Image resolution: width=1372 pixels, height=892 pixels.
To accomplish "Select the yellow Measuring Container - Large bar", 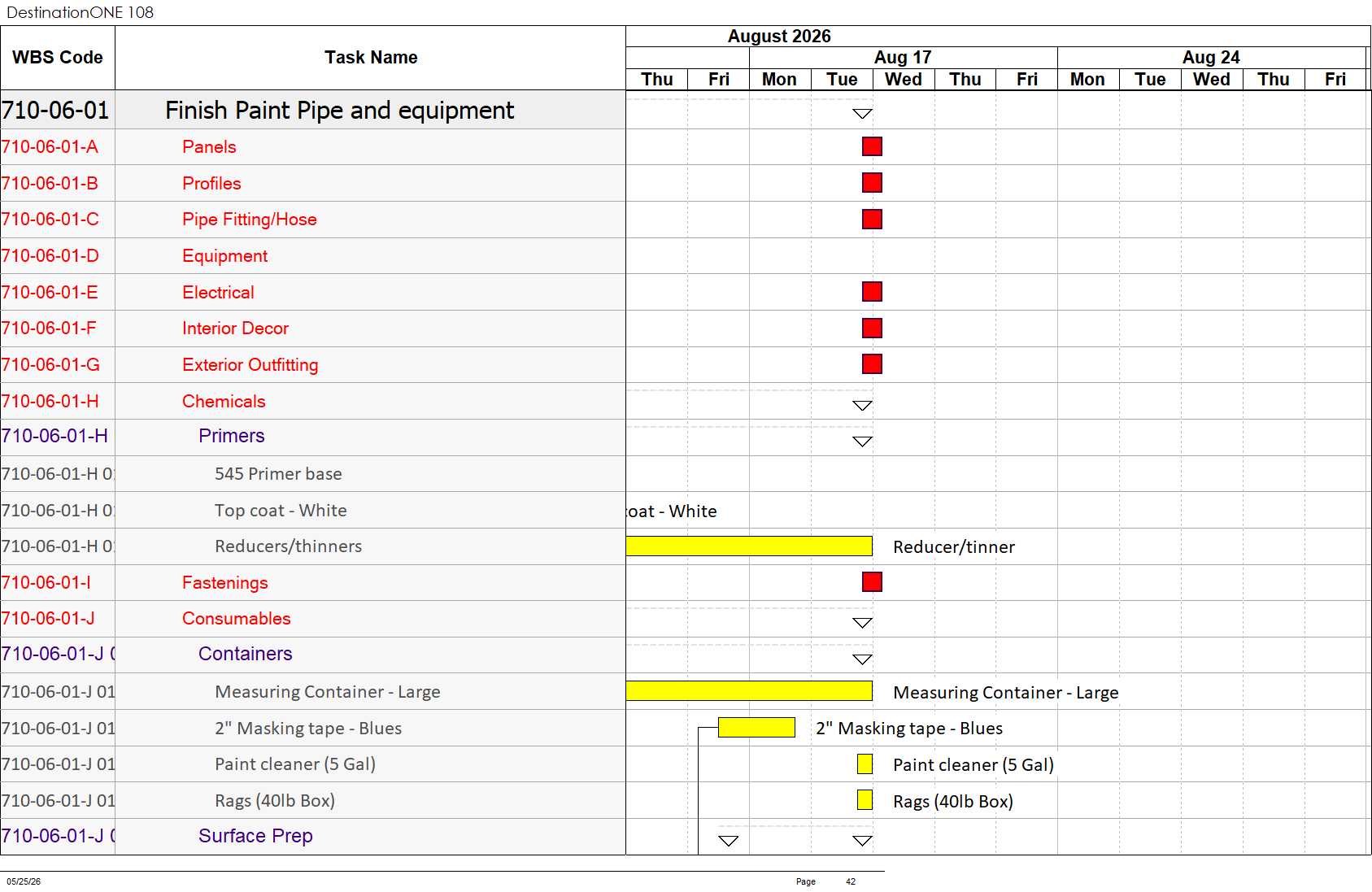I will click(749, 691).
